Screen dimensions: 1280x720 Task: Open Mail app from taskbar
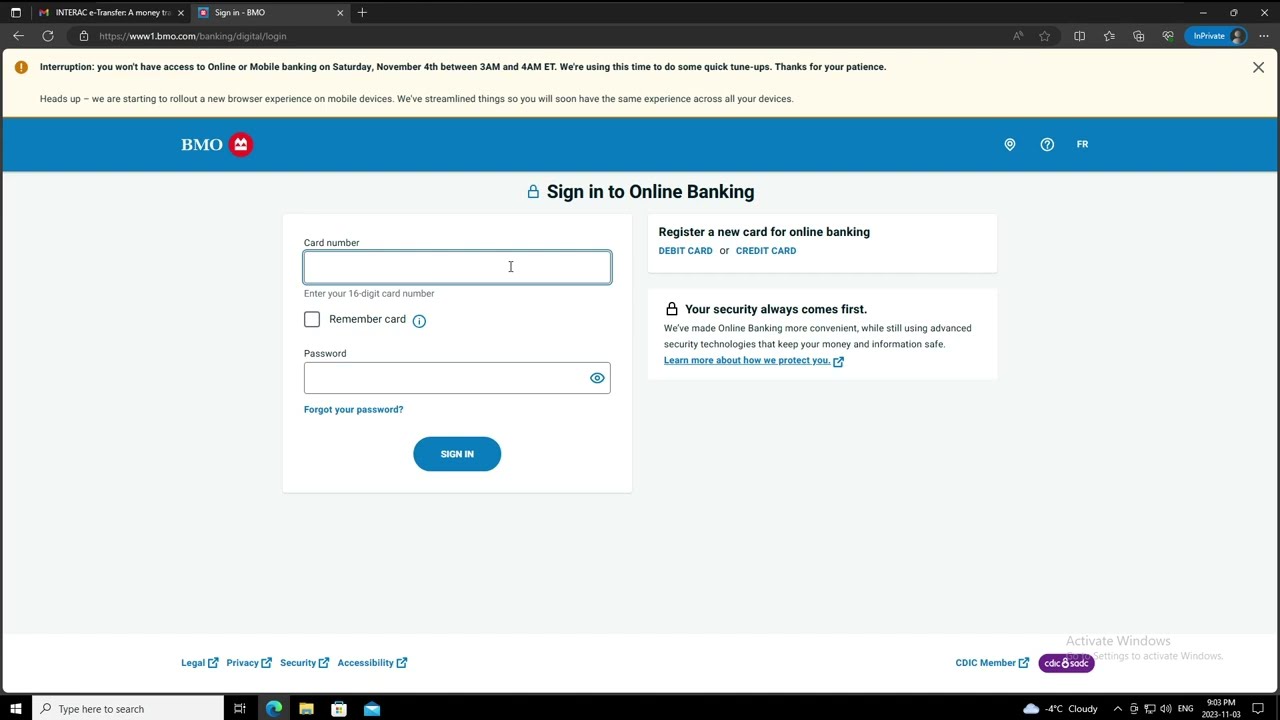pyautogui.click(x=372, y=709)
